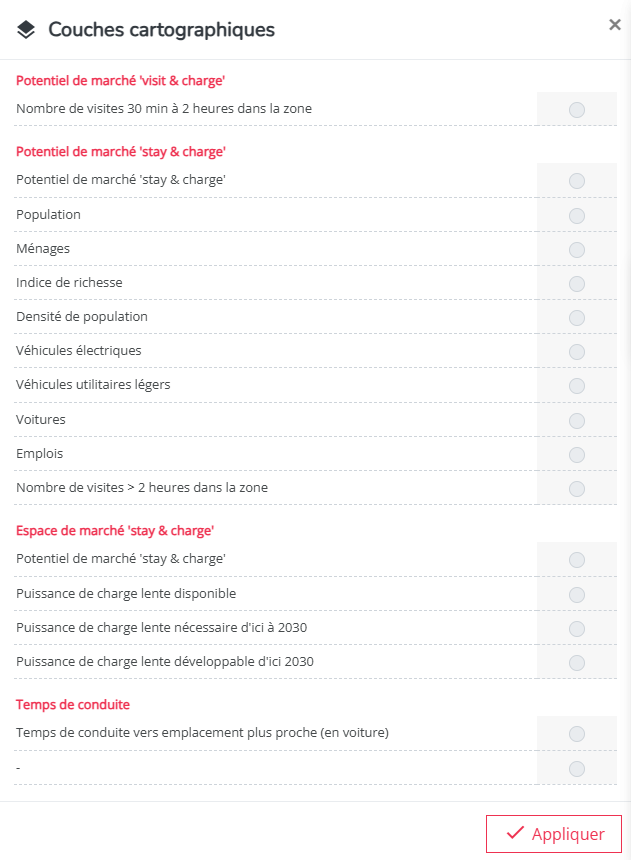Click the layers stack icon in the header
This screenshot has width=631, height=860.
(x=26, y=30)
